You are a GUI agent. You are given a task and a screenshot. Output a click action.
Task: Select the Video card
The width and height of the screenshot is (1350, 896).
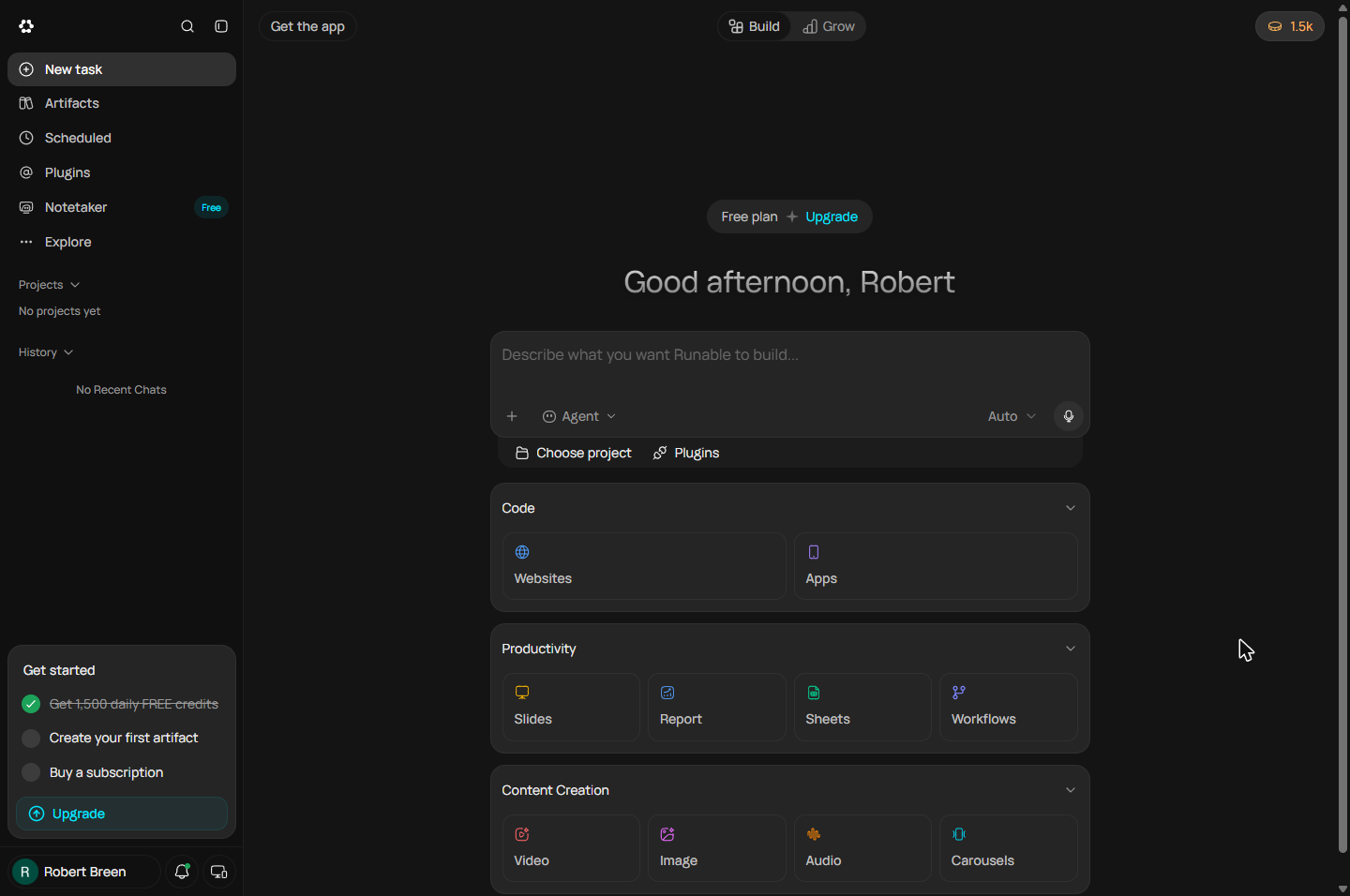(x=571, y=848)
